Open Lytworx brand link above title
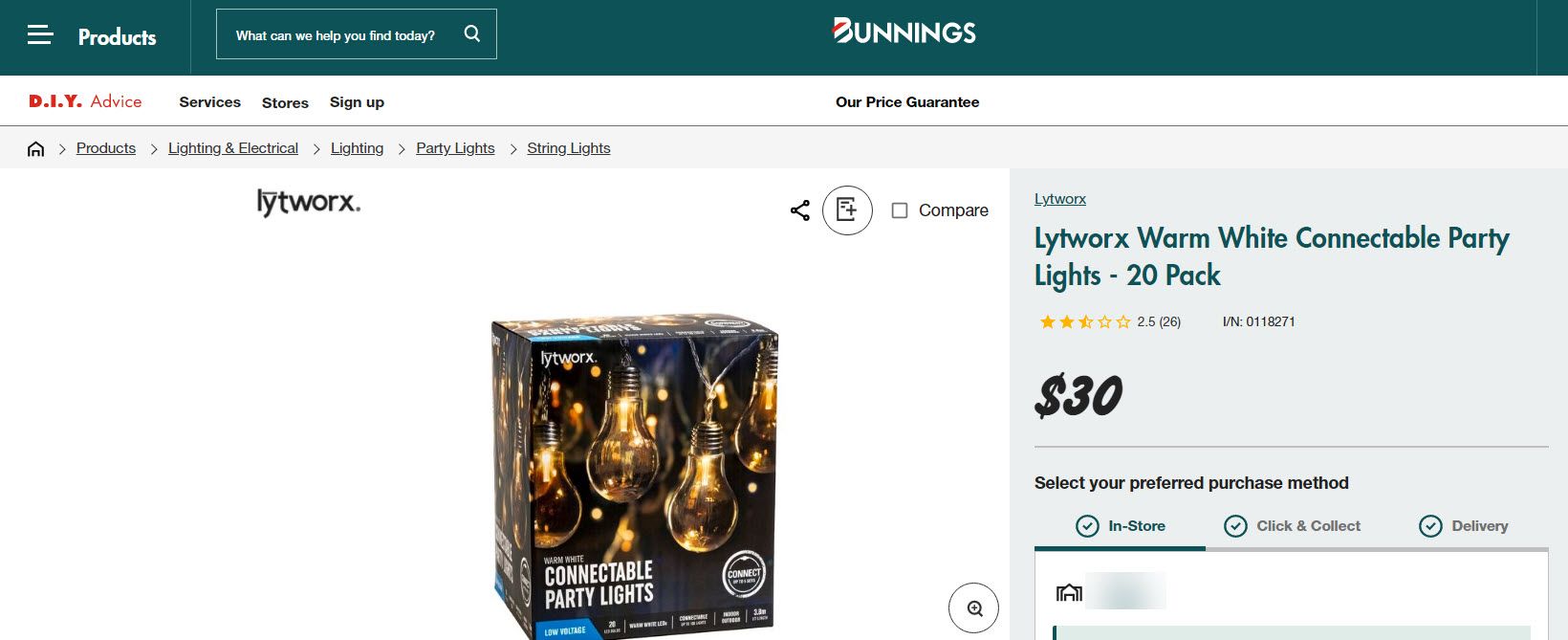Screen dimensions: 1568x640 [x=1060, y=199]
